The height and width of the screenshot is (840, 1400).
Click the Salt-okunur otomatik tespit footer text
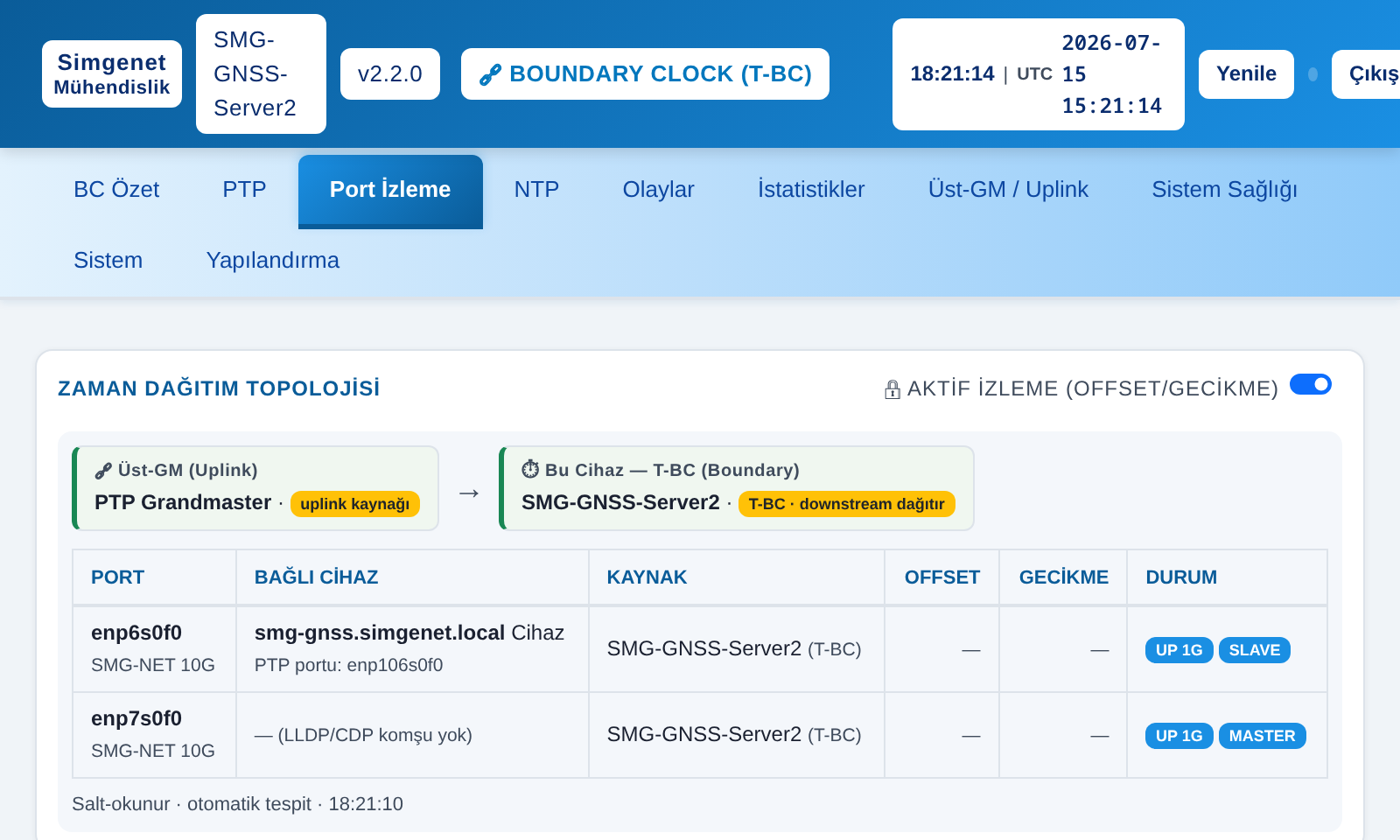(237, 804)
